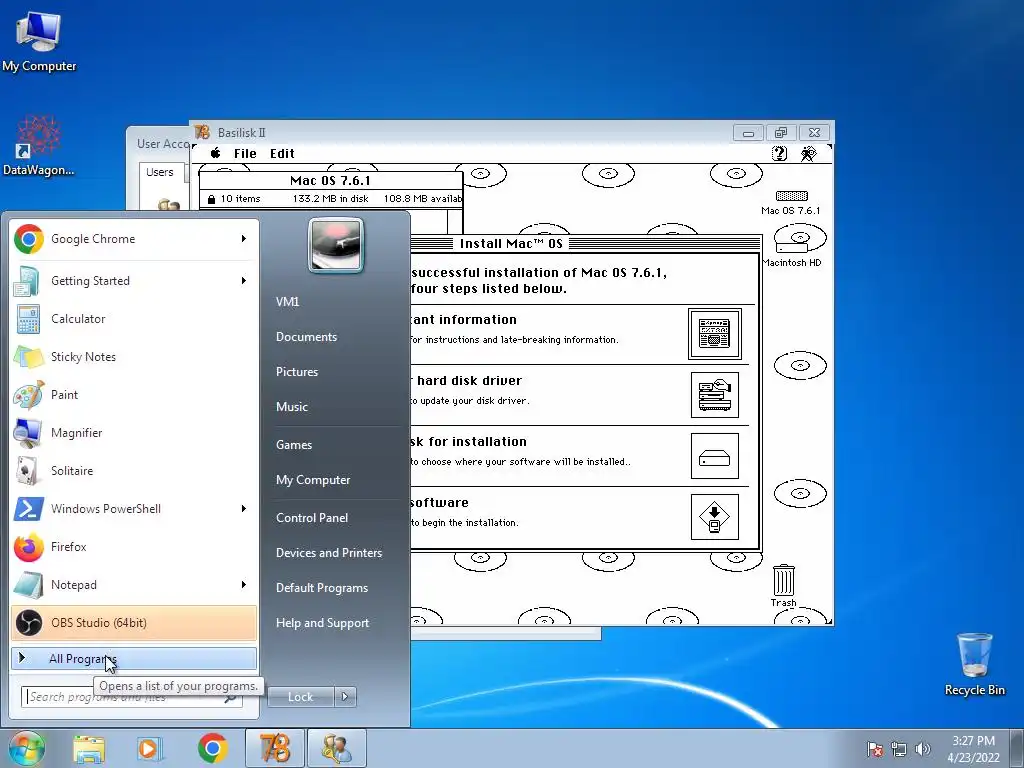The width and height of the screenshot is (1024, 768).
Task: Open Music from the Start menu
Action: click(x=291, y=406)
